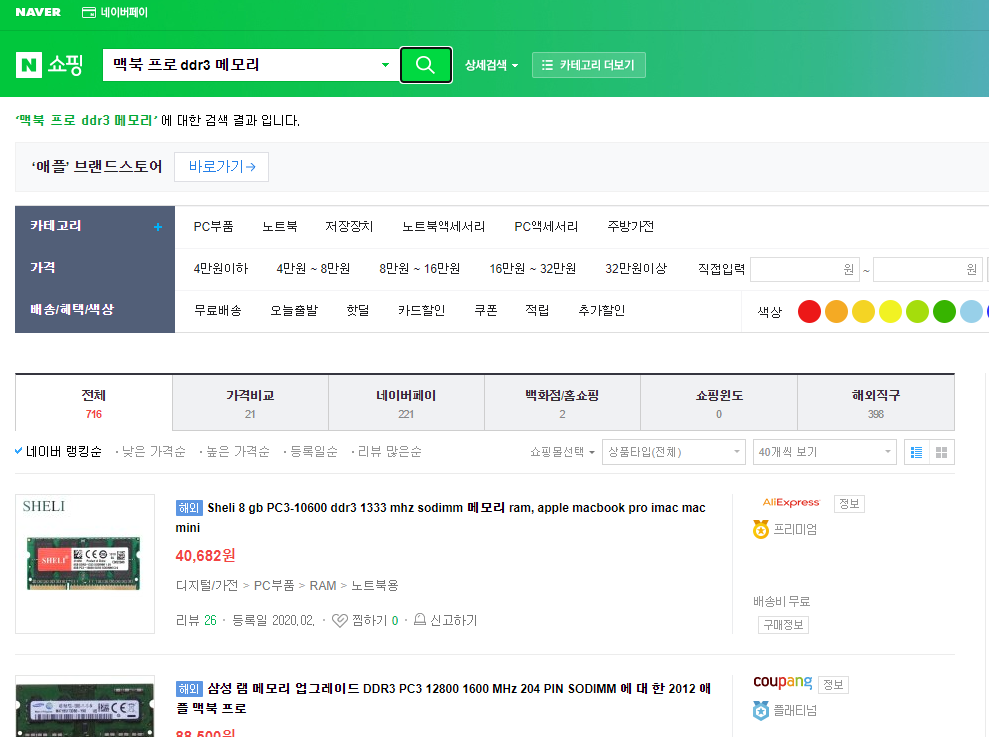Select the 쇼핑윈도 tab
Image resolution: width=989 pixels, height=737 pixels.
point(719,403)
